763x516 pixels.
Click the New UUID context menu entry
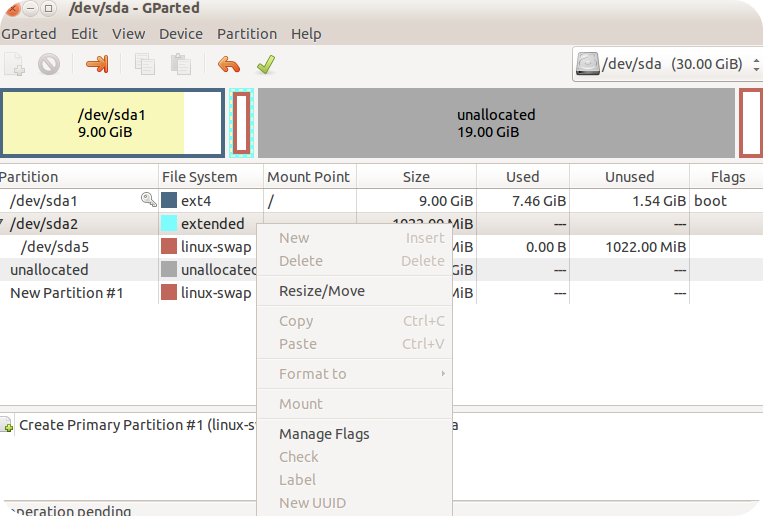354,503
